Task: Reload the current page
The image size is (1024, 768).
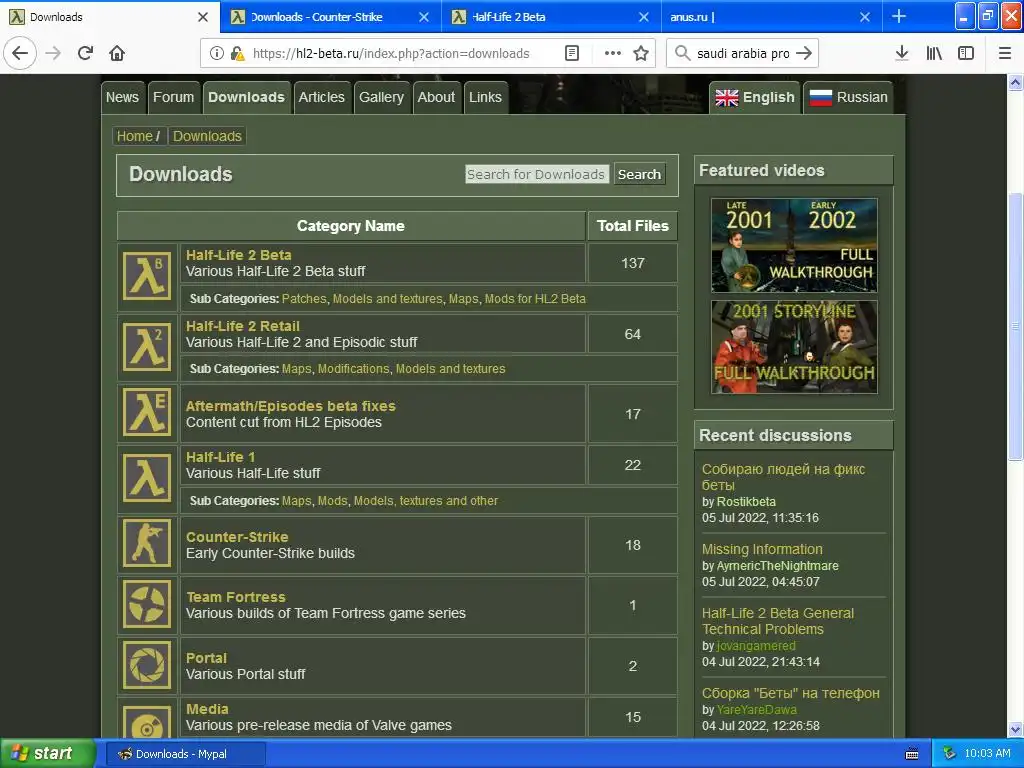Action: pos(86,53)
